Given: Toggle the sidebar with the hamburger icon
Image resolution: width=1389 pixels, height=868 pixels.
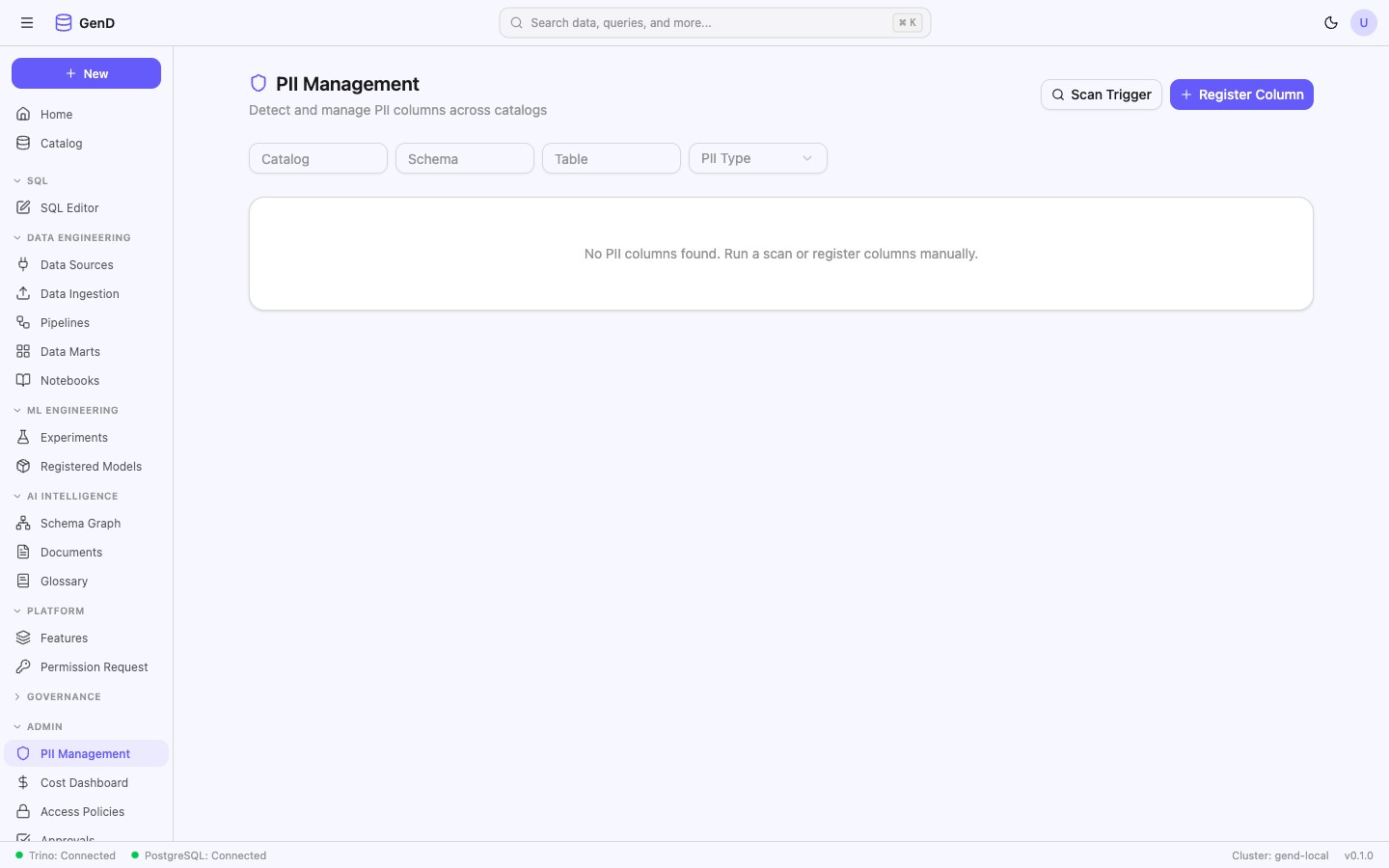Looking at the screenshot, I should (27, 22).
